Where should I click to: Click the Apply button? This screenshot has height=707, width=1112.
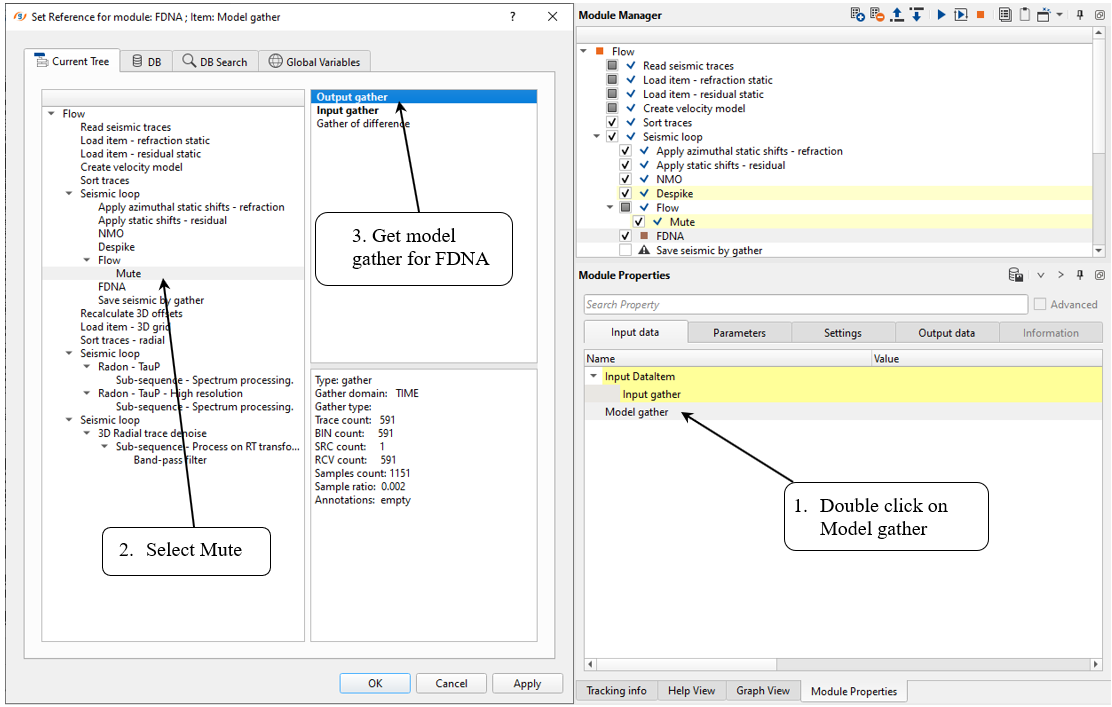(527, 684)
